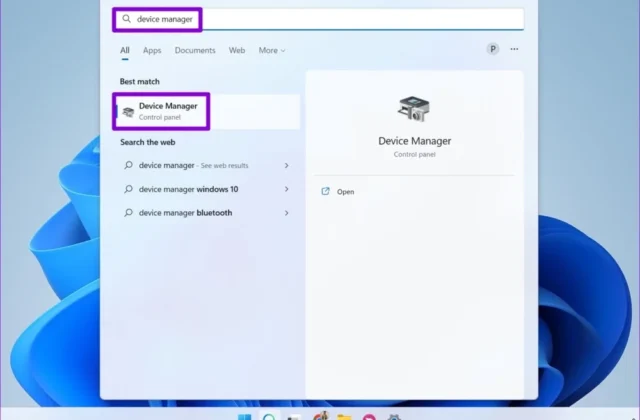Select the All filter tab

(x=124, y=50)
